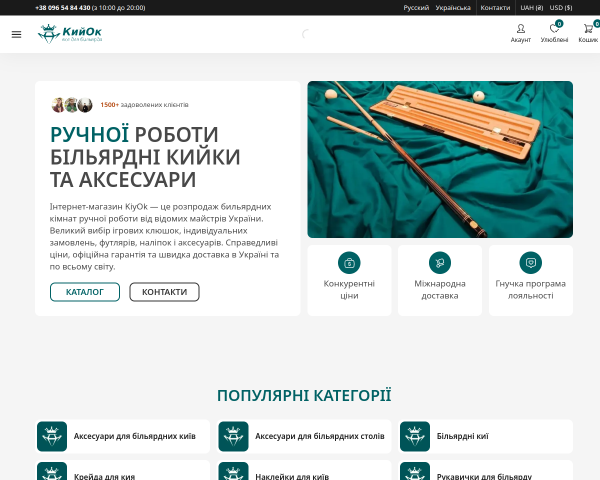Click the Міжнародна доставка text
This screenshot has width=600, height=480.
pos(440,290)
